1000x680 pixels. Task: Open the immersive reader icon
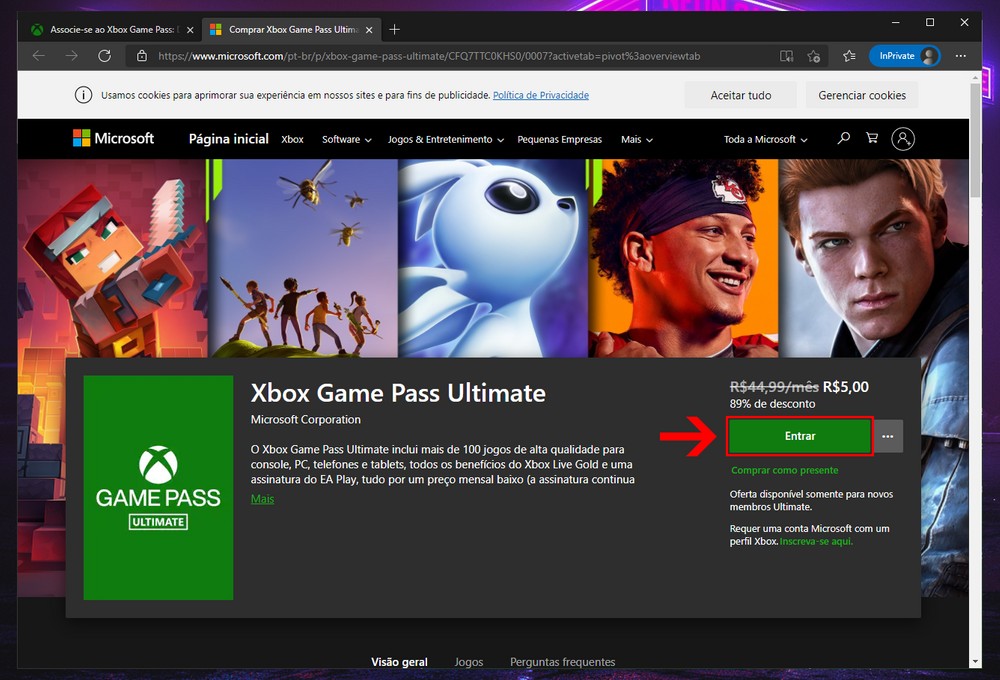(786, 56)
